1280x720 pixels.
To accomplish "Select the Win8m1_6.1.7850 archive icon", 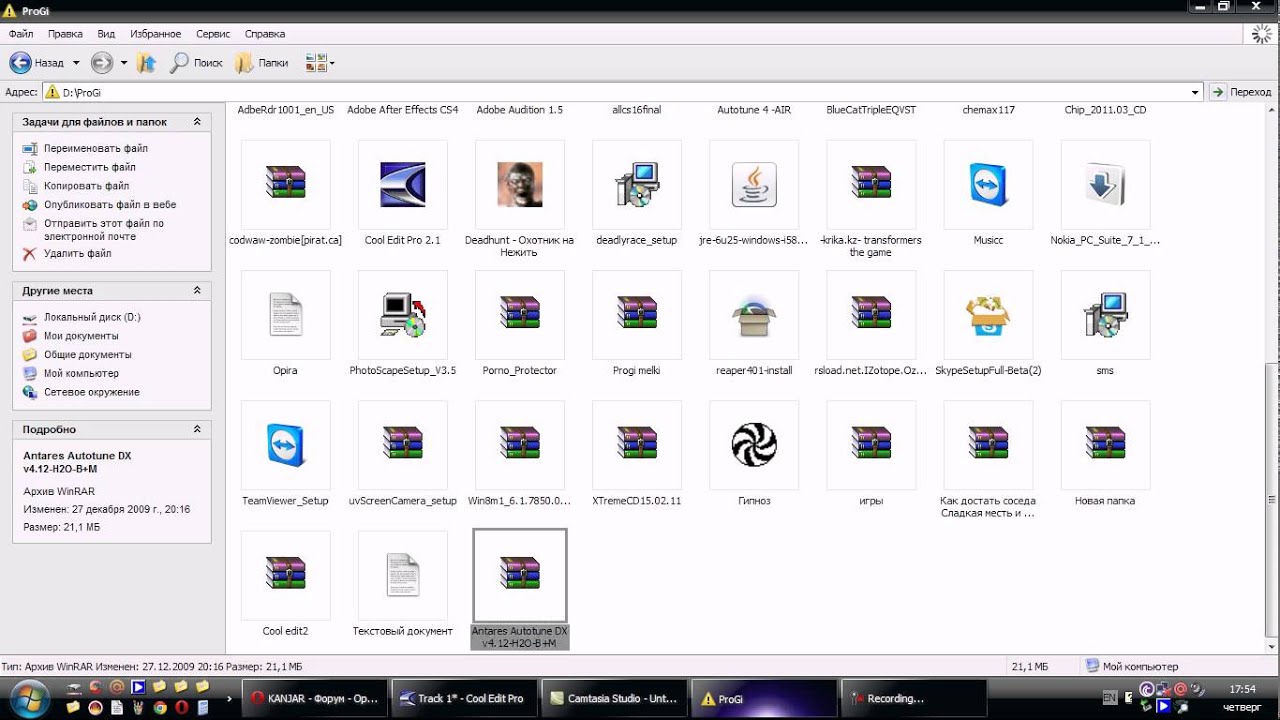I will coord(520,445).
